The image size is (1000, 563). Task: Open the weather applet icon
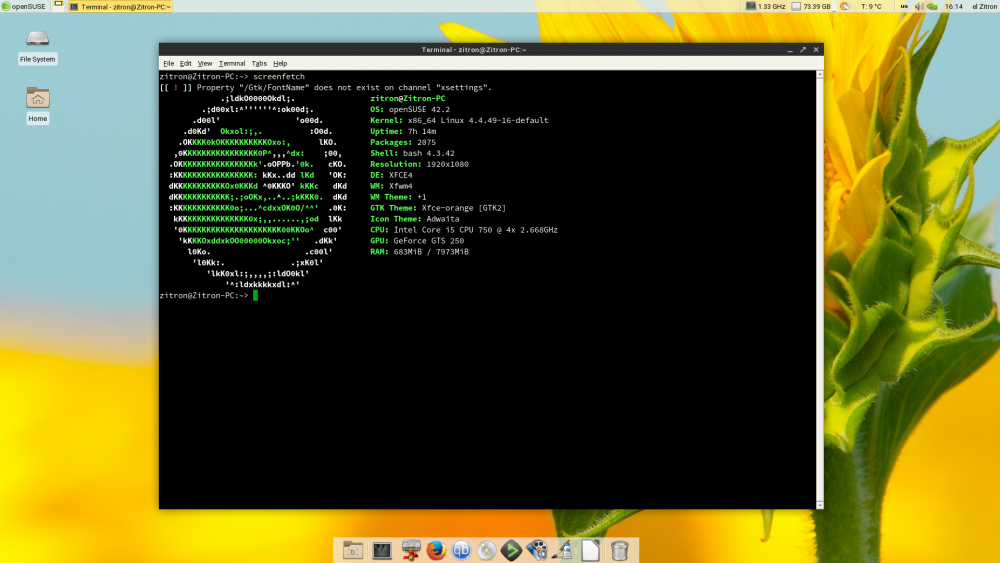pyautogui.click(x=845, y=6)
